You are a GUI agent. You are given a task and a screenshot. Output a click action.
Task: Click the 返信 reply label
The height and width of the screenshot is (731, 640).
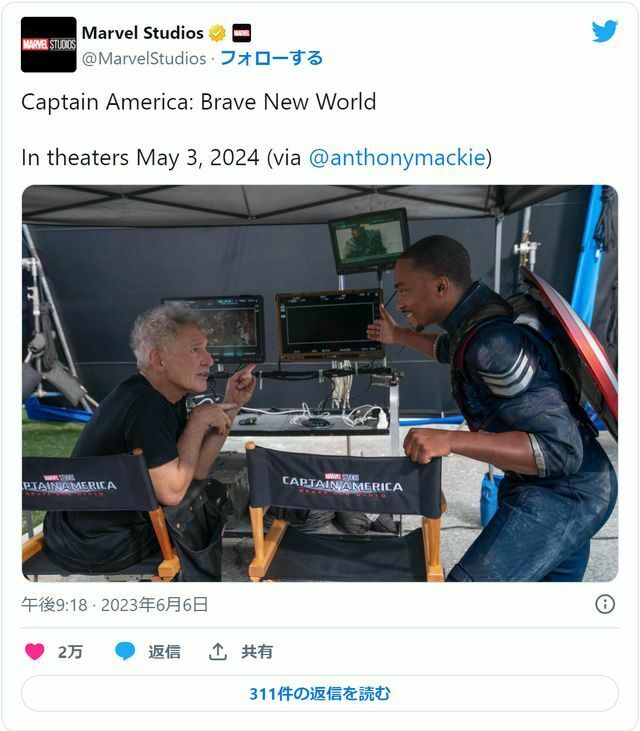164,652
